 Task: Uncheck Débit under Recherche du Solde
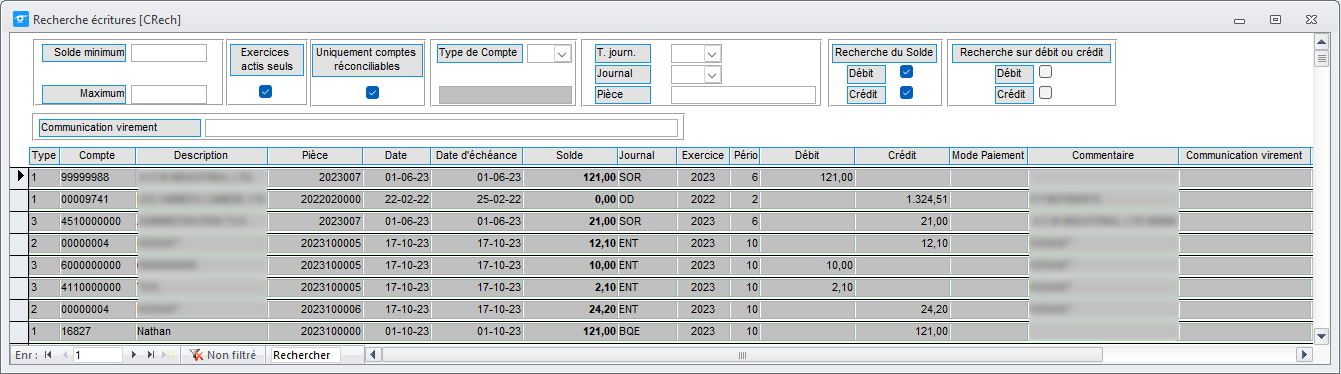(906, 72)
